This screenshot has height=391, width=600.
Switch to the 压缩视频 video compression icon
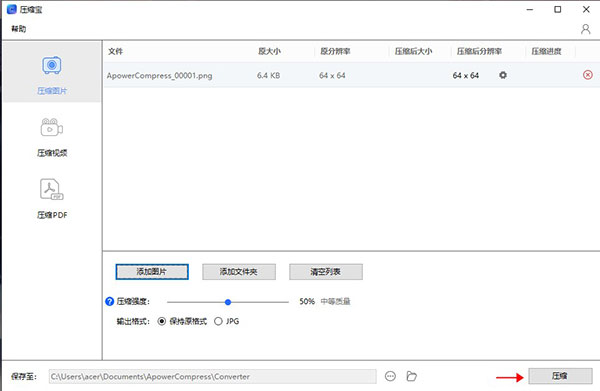(52, 127)
